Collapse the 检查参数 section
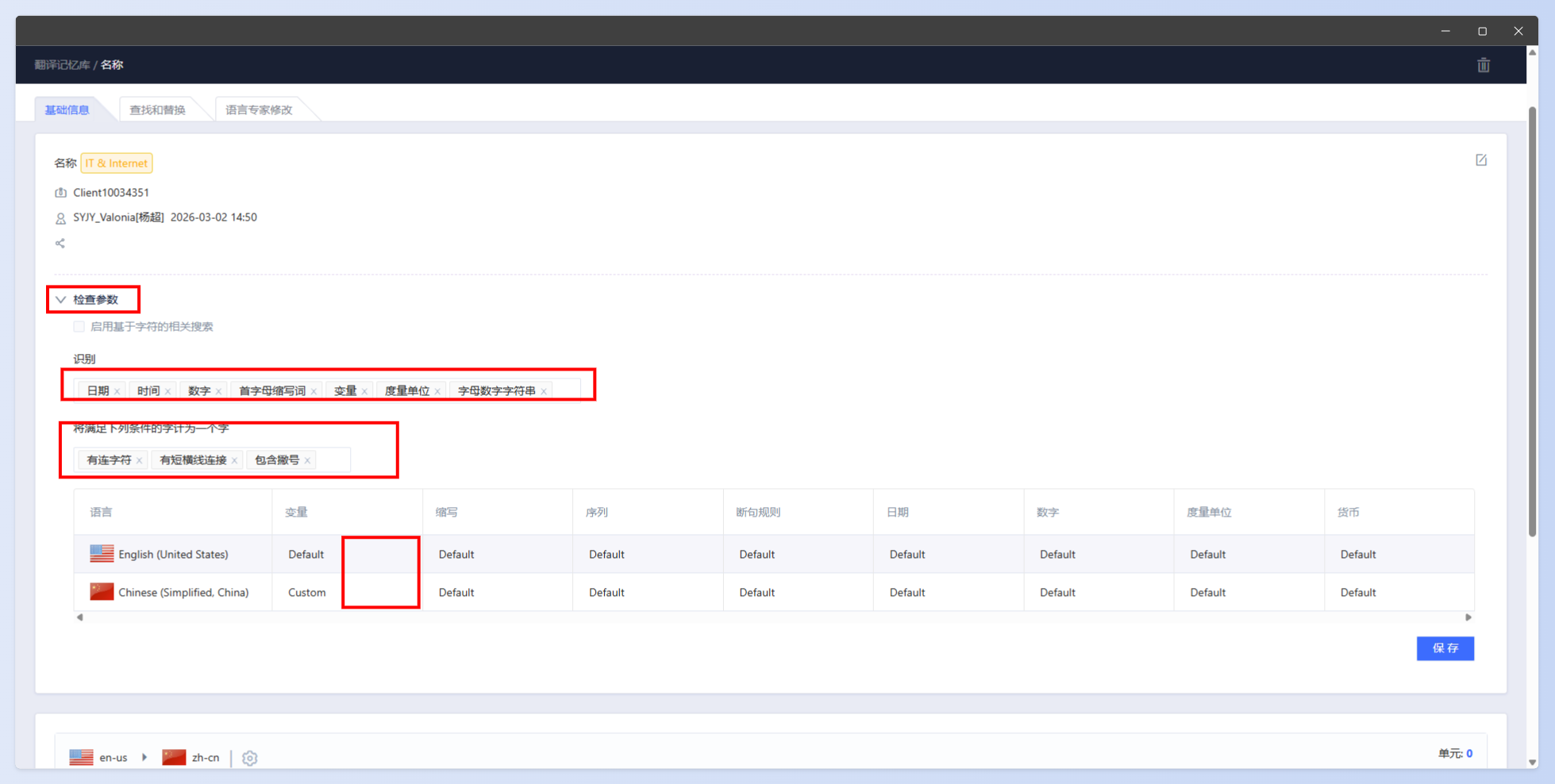The height and width of the screenshot is (784, 1555). 60,300
